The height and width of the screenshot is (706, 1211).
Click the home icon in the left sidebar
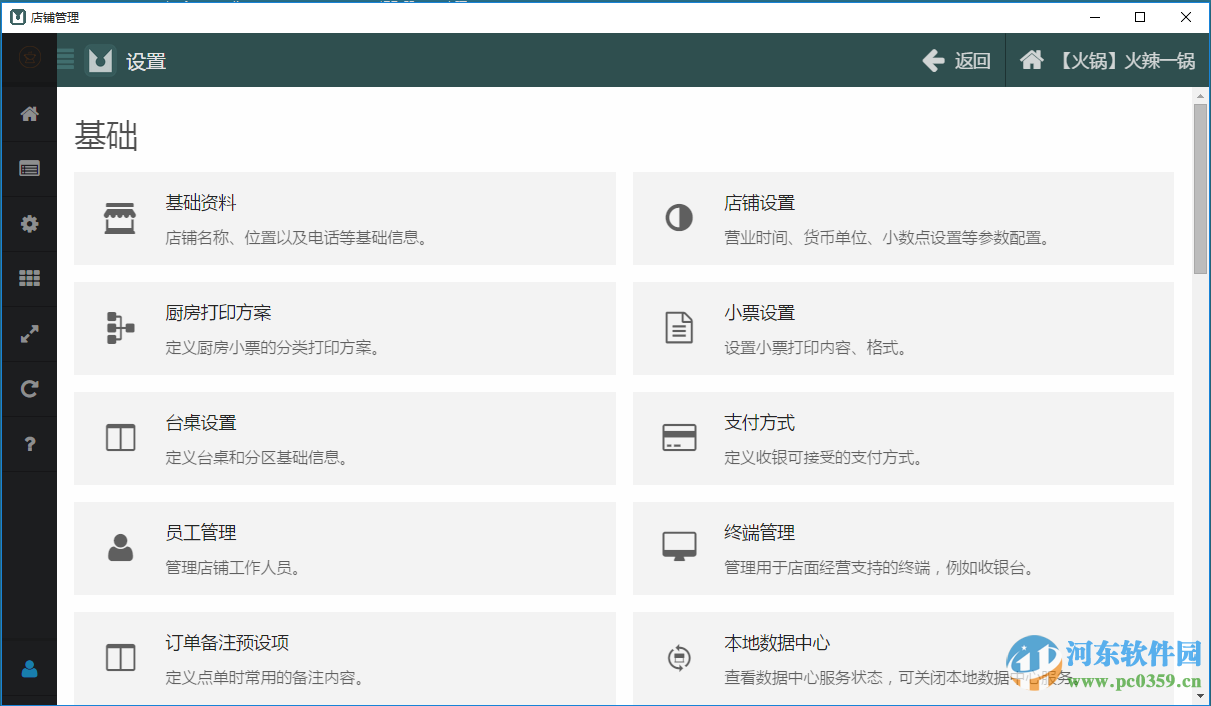30,114
